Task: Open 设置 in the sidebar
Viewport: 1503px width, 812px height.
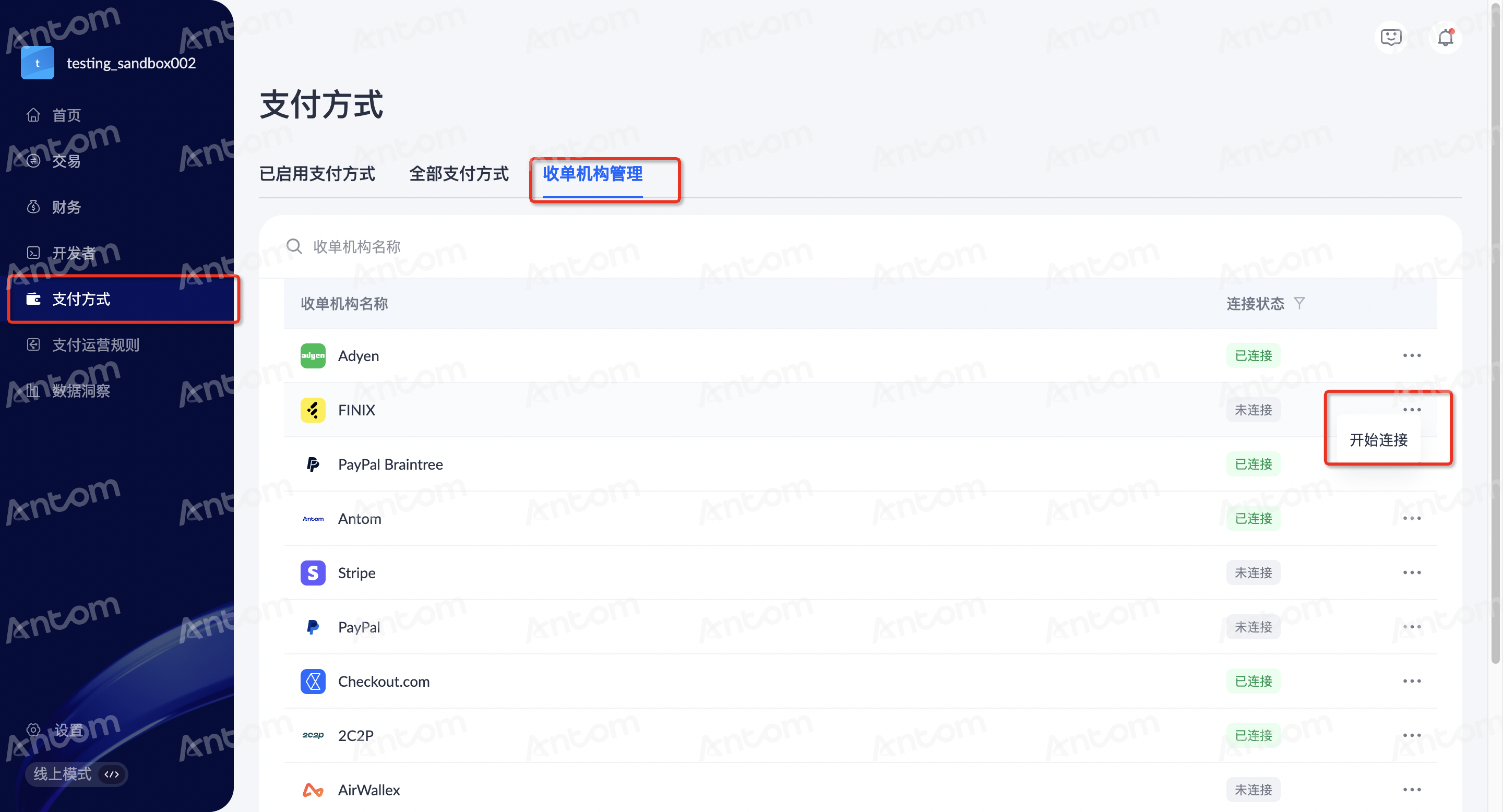Action: (x=68, y=730)
